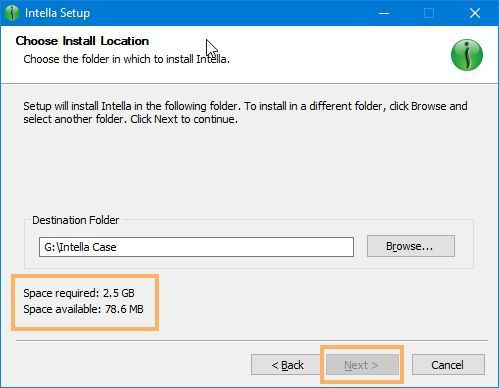Focus the Destination Folder path field
Viewport: 499px width, 388px height.
[x=196, y=247]
